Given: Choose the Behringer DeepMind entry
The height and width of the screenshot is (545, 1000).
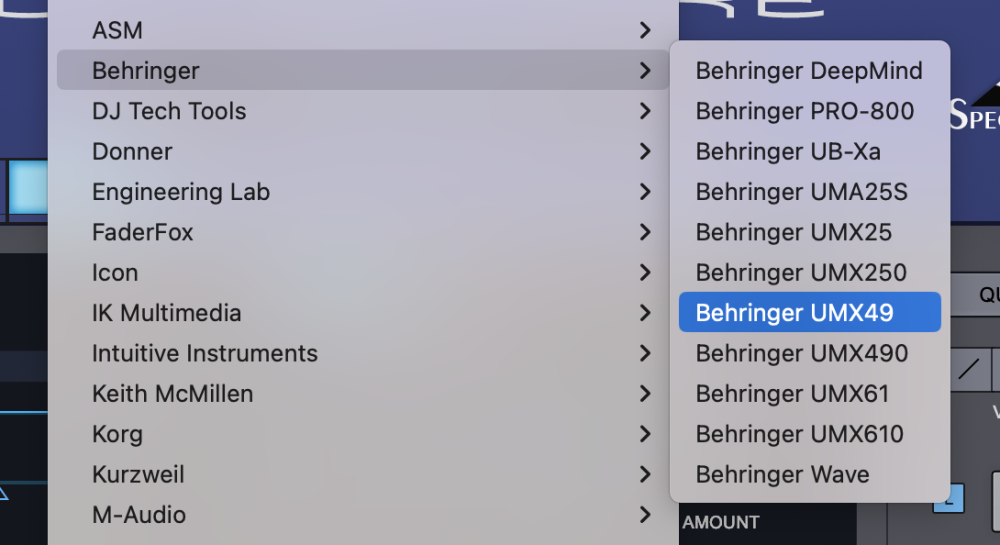Looking at the screenshot, I should 809,71.
